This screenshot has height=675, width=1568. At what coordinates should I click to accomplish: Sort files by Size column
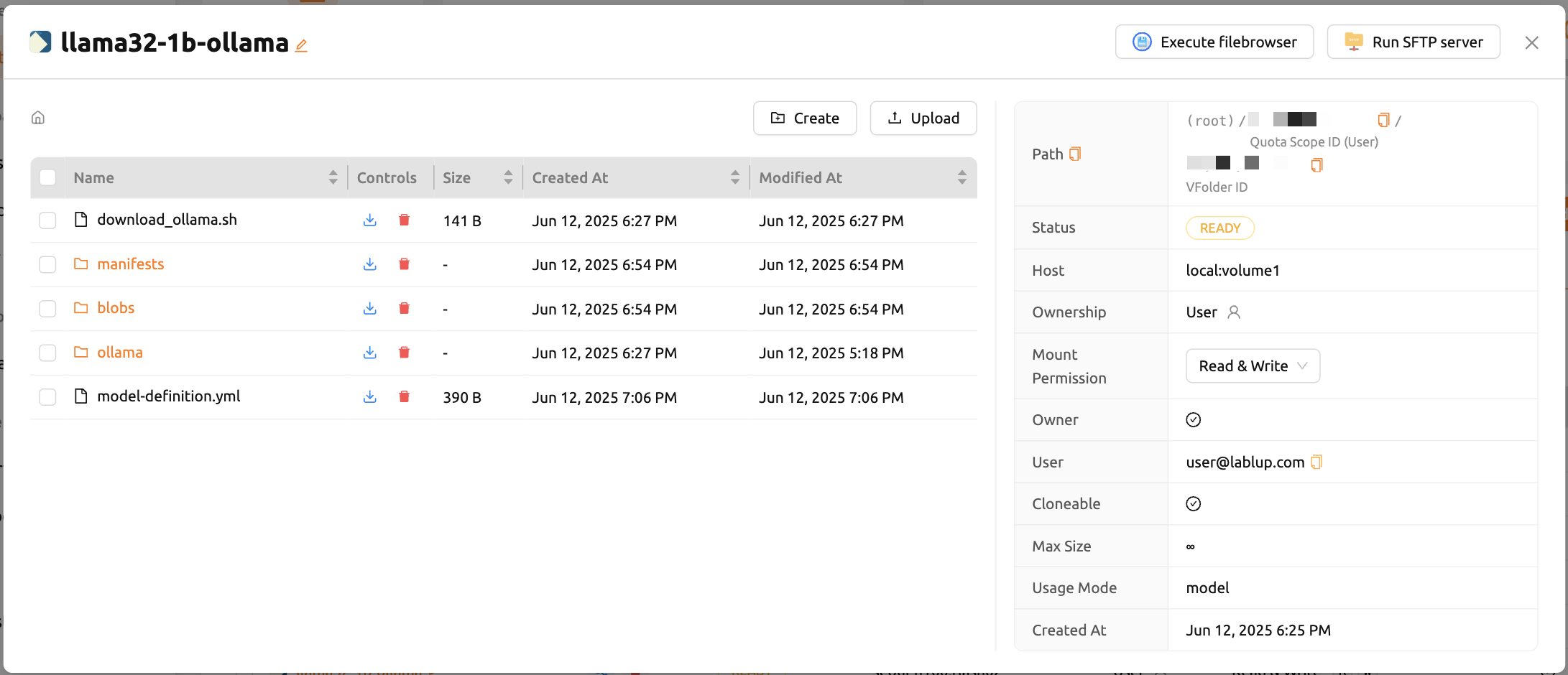pyautogui.click(x=478, y=177)
